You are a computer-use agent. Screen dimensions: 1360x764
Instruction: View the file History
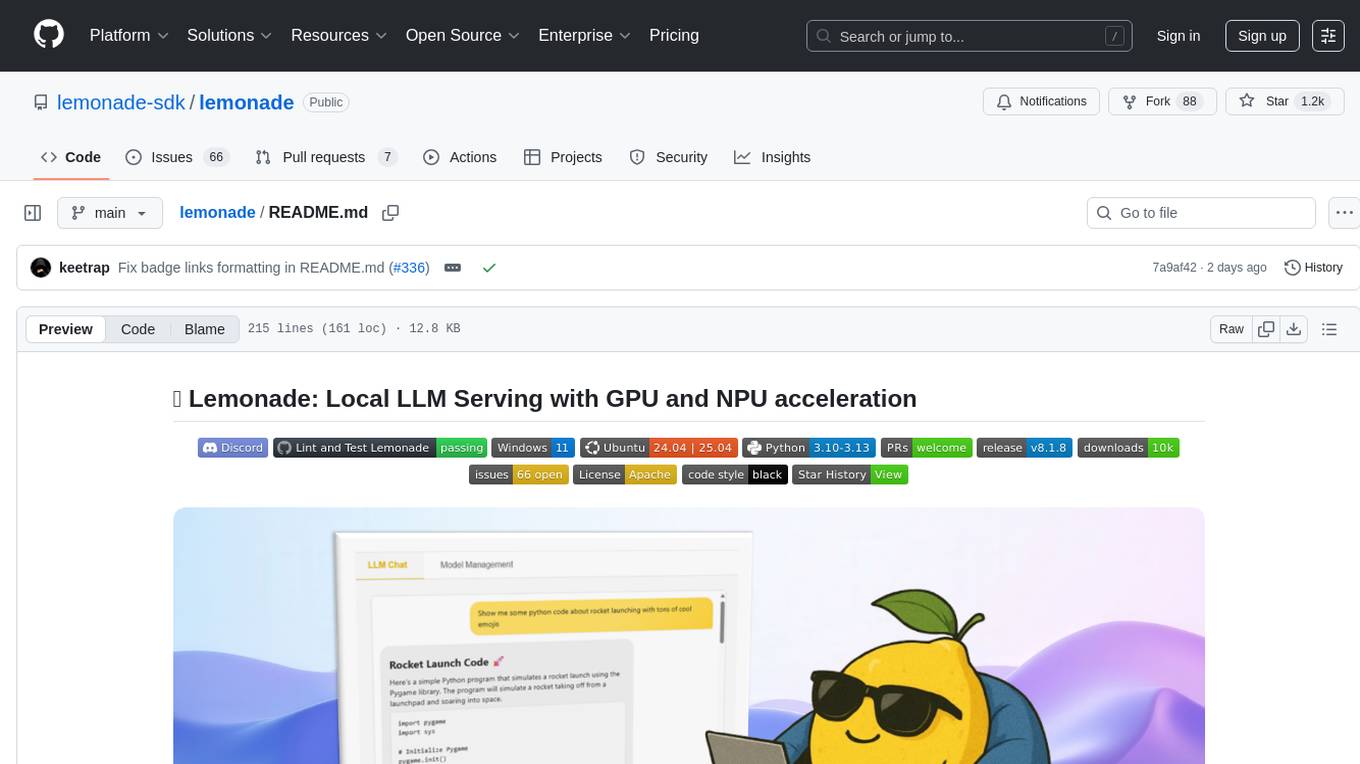1313,268
